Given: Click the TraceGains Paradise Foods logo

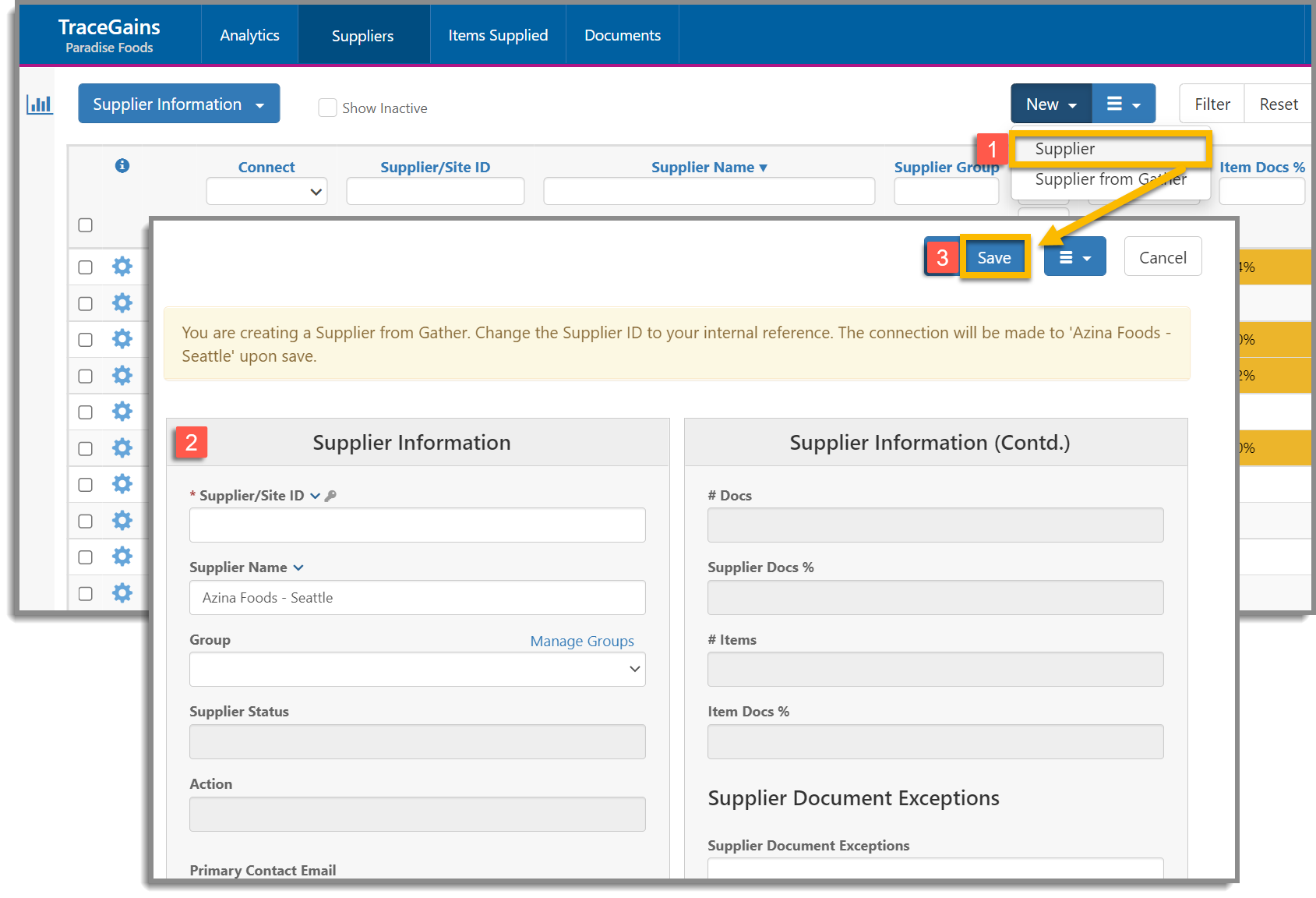Looking at the screenshot, I should [109, 36].
